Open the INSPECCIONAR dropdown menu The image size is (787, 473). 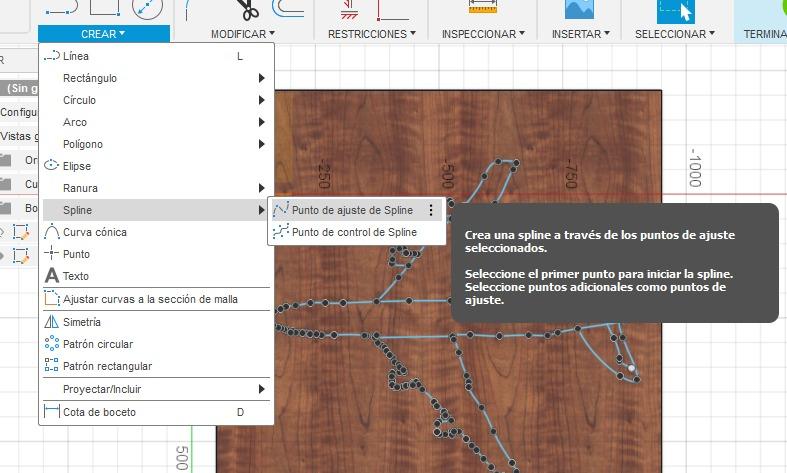click(x=483, y=34)
